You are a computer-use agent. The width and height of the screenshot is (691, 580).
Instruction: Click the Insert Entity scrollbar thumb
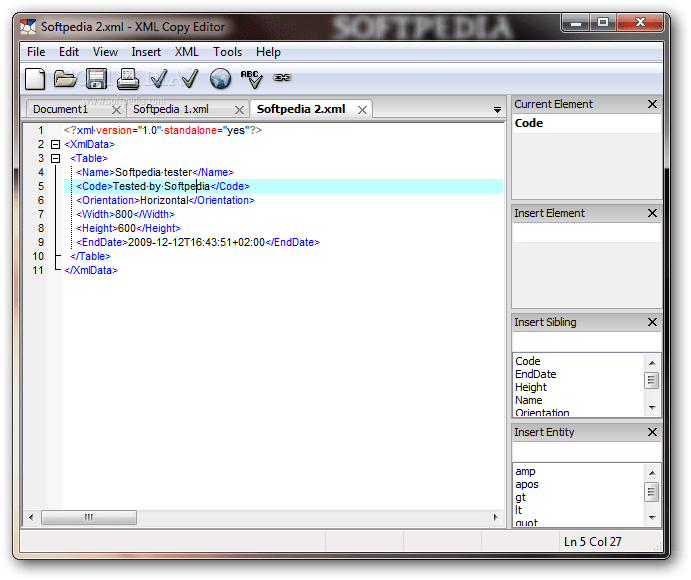(652, 492)
